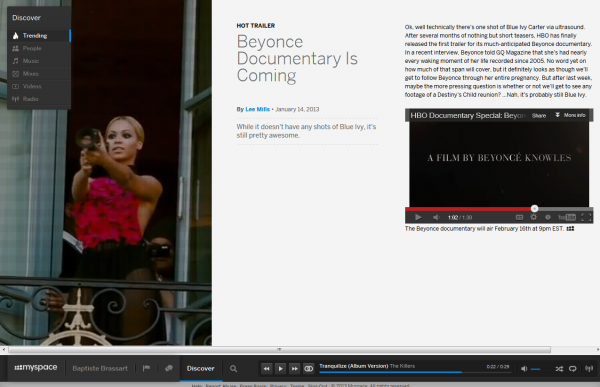Click the HBO Documentary Special video title
The image size is (600, 387).
pyautogui.click(x=468, y=115)
